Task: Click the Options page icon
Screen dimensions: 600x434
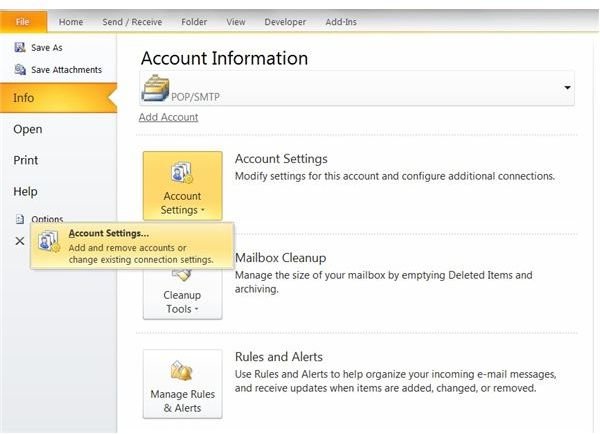Action: tap(20, 219)
